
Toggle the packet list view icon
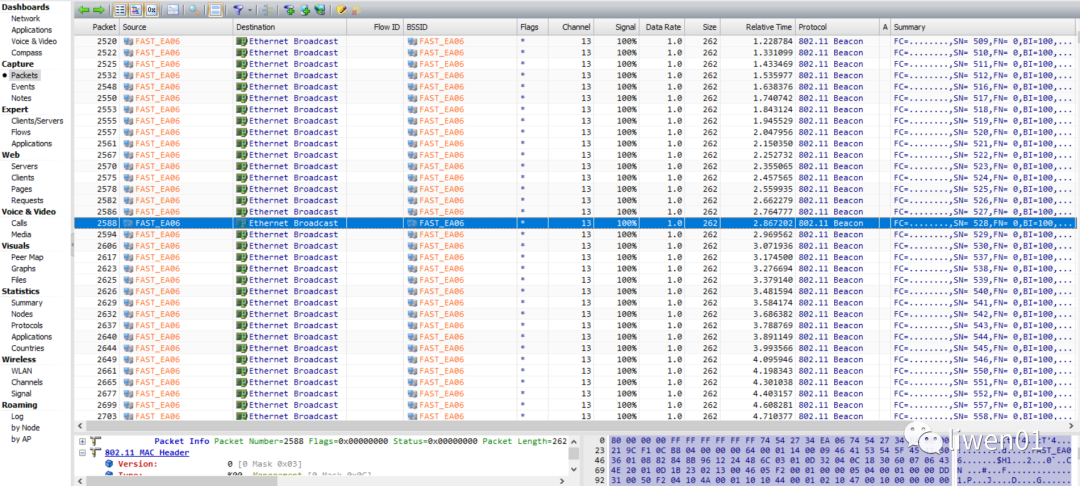tap(120, 10)
